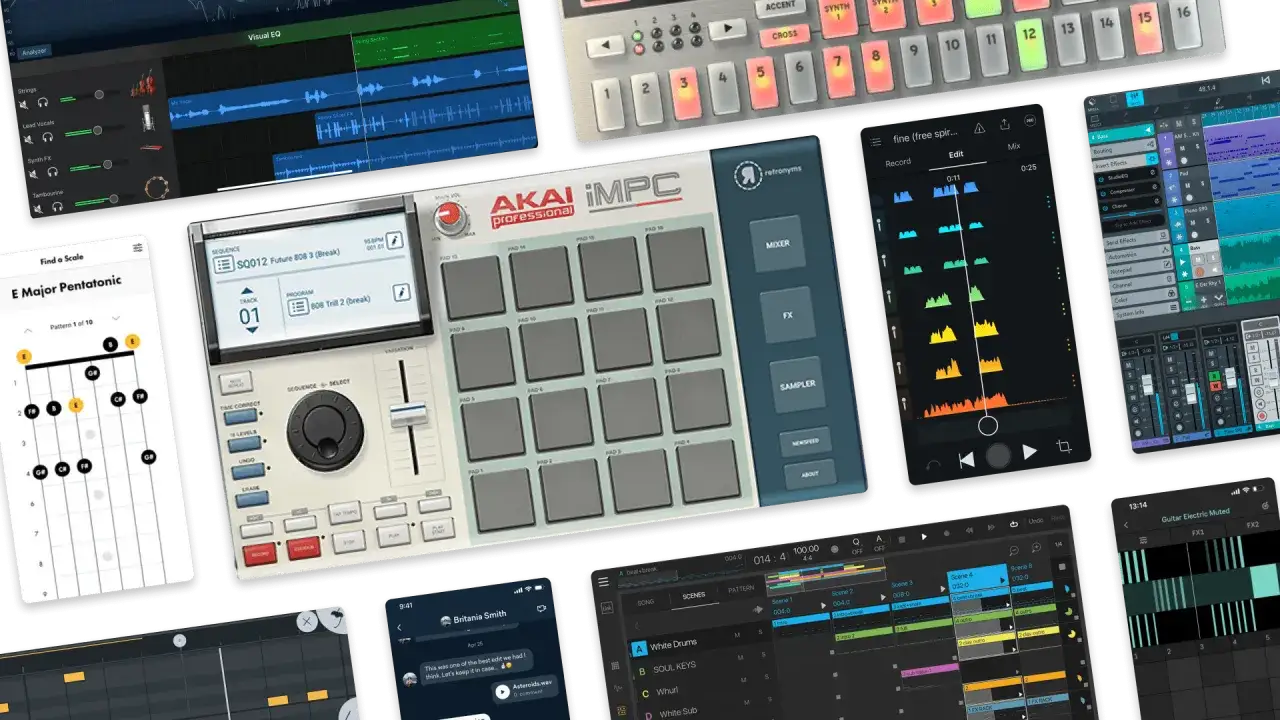Click the left arrow button on the drum machine

[607, 44]
